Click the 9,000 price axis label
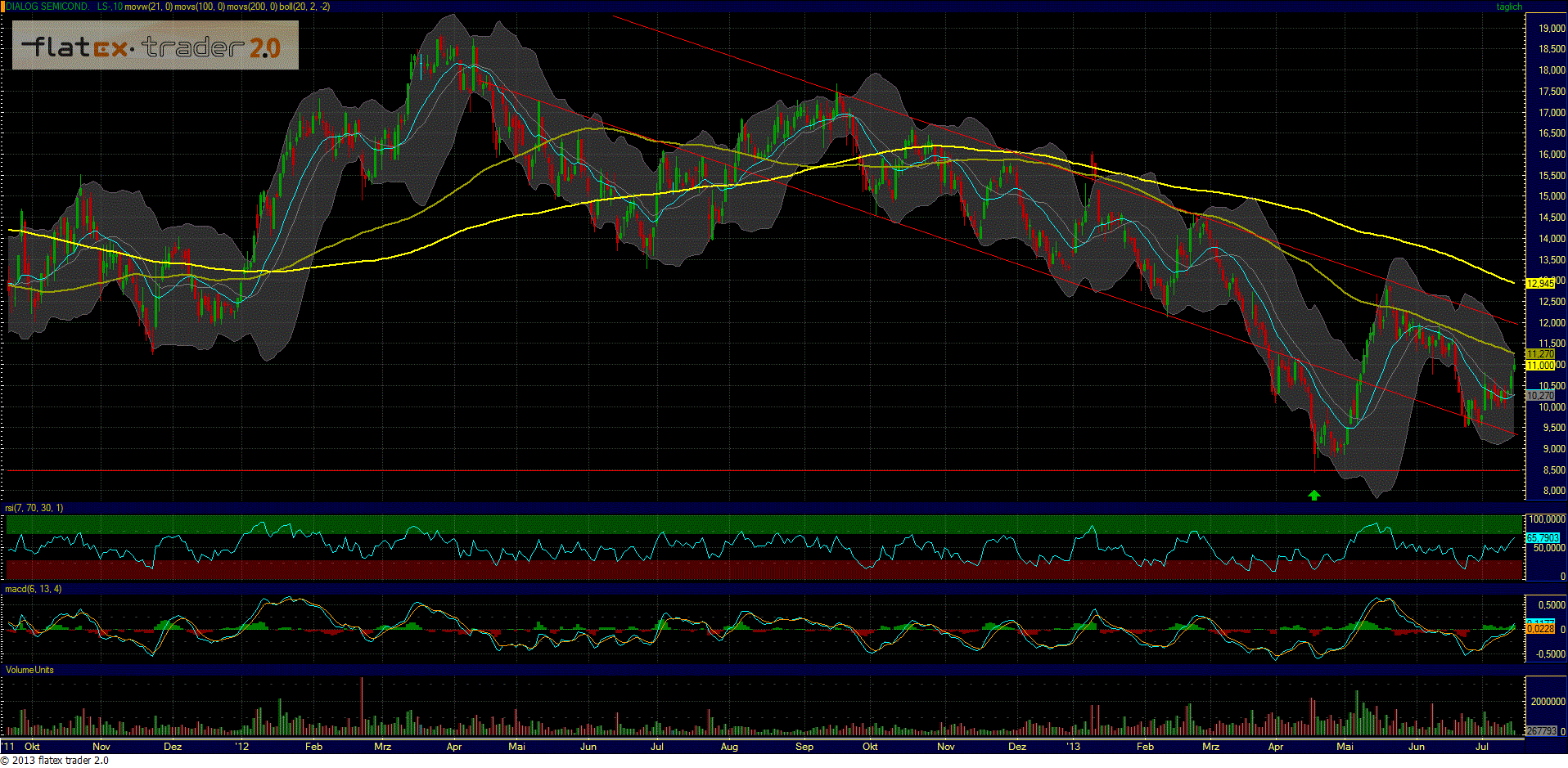The width and height of the screenshot is (1568, 768). (1555, 449)
